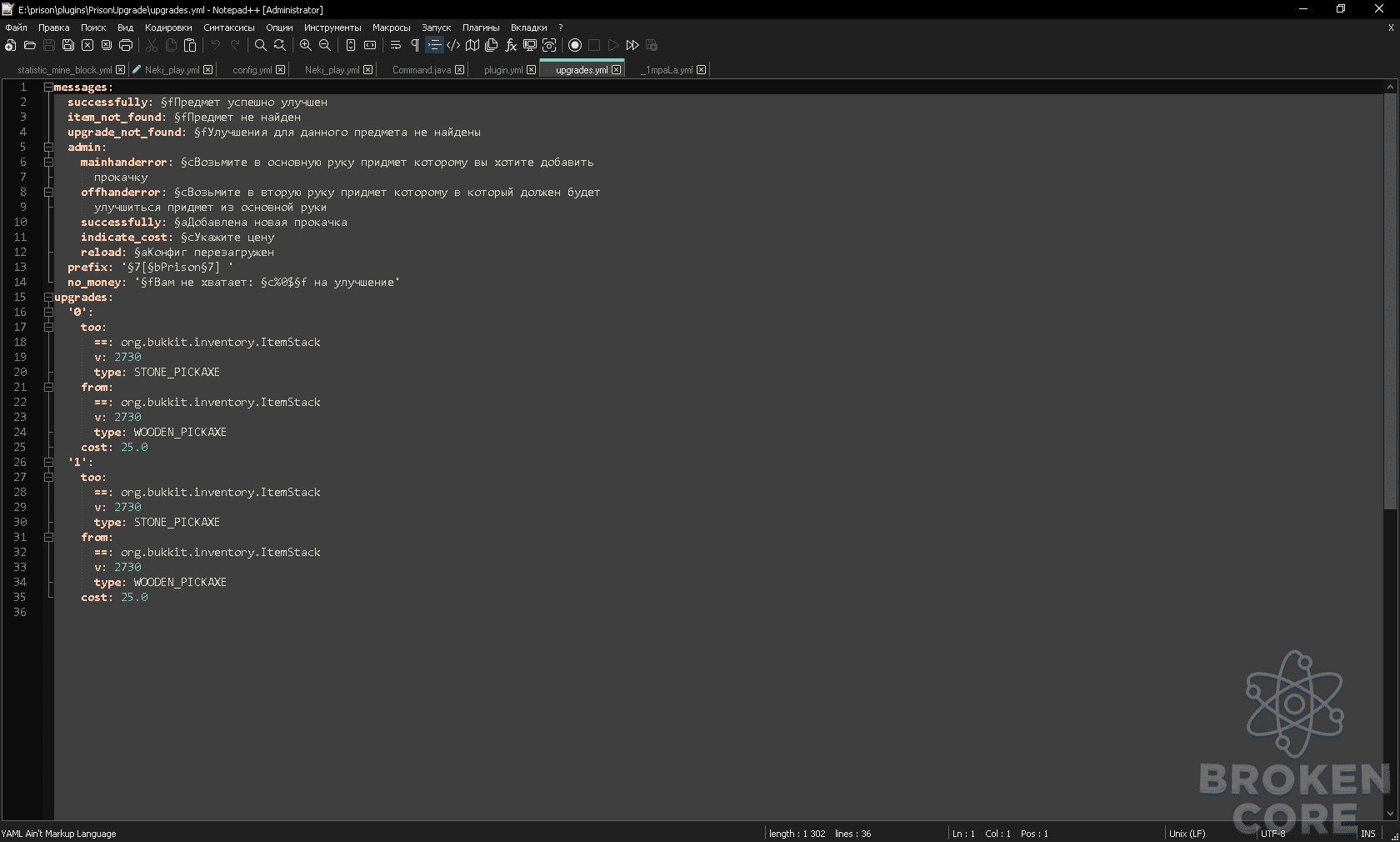Open the Плагины menu
Screen dimensions: 1400x842
click(481, 28)
